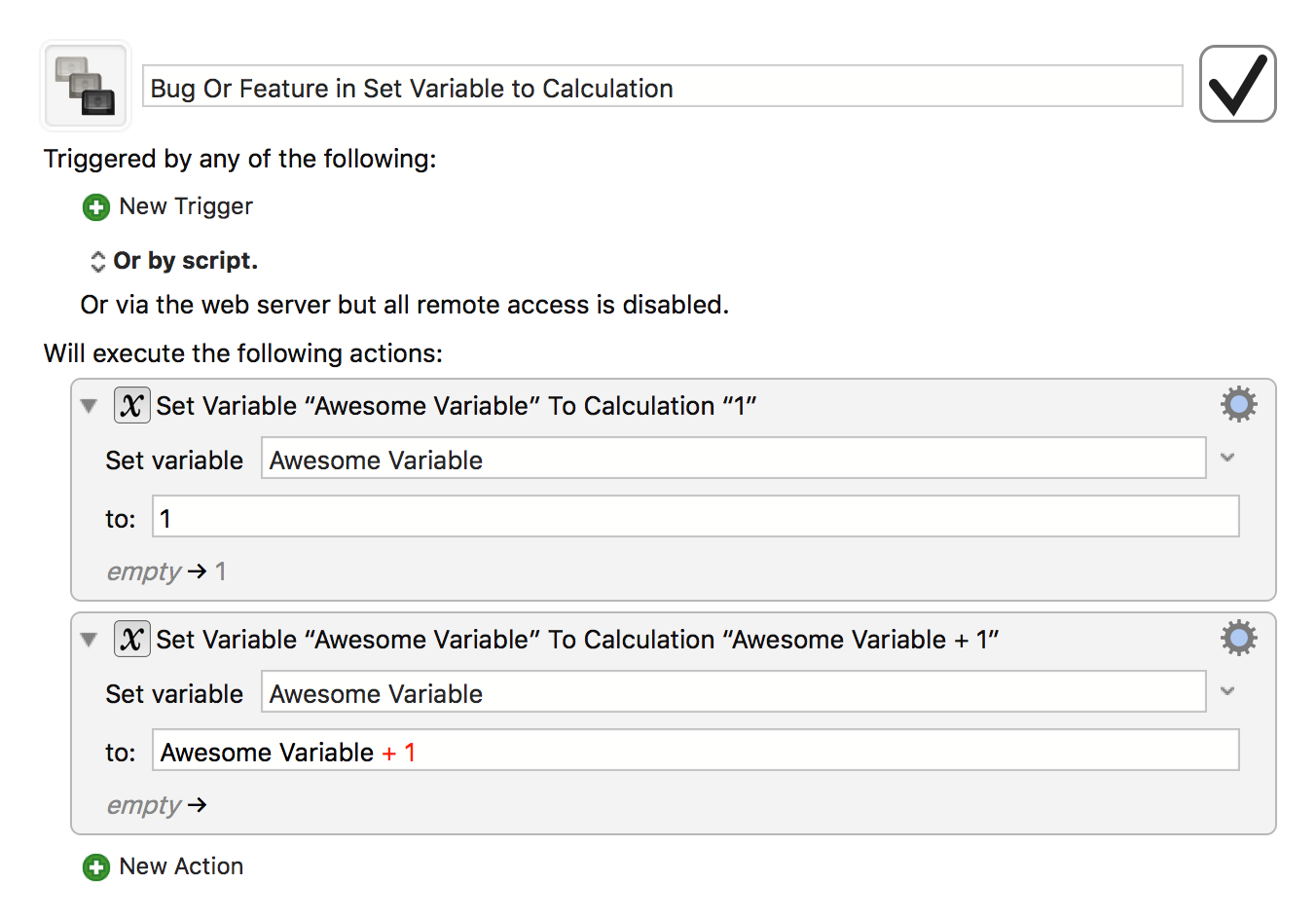Click the X icon on the second Set Variable action
Screen dimensions: 1316x921
click(x=131, y=639)
